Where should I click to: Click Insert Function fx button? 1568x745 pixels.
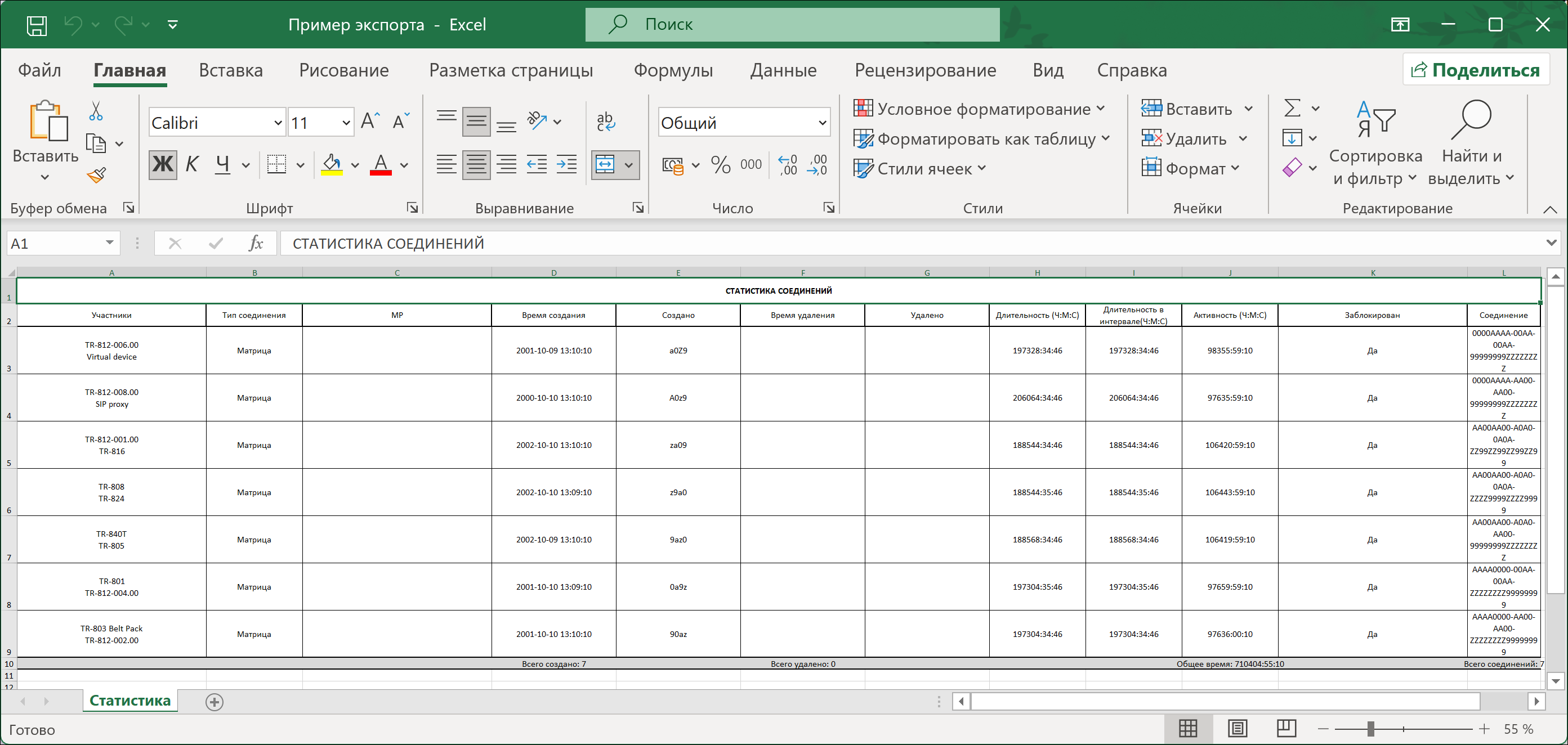point(256,243)
